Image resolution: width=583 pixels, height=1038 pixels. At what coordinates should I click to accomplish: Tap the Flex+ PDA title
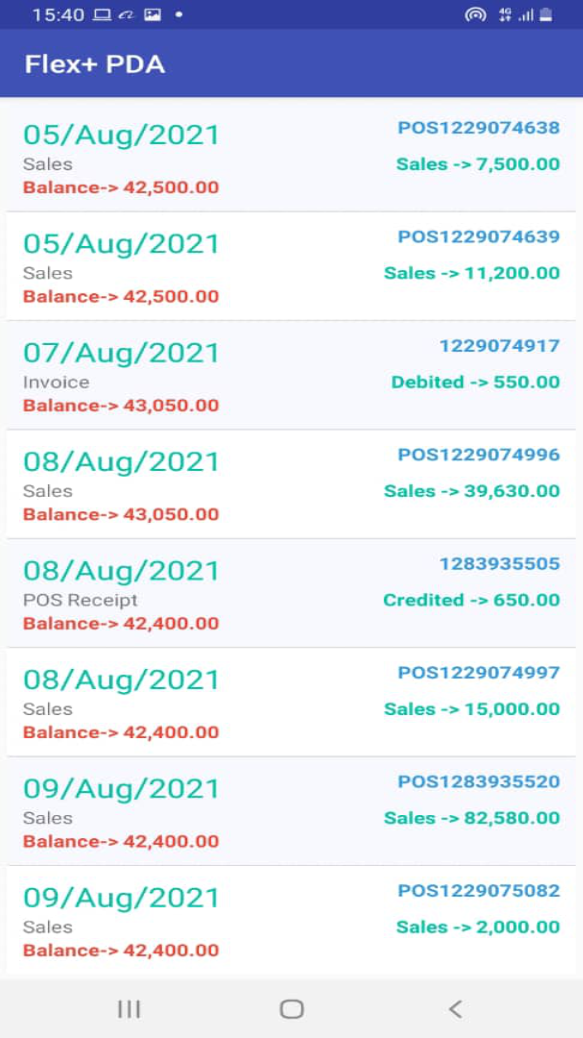tap(95, 64)
